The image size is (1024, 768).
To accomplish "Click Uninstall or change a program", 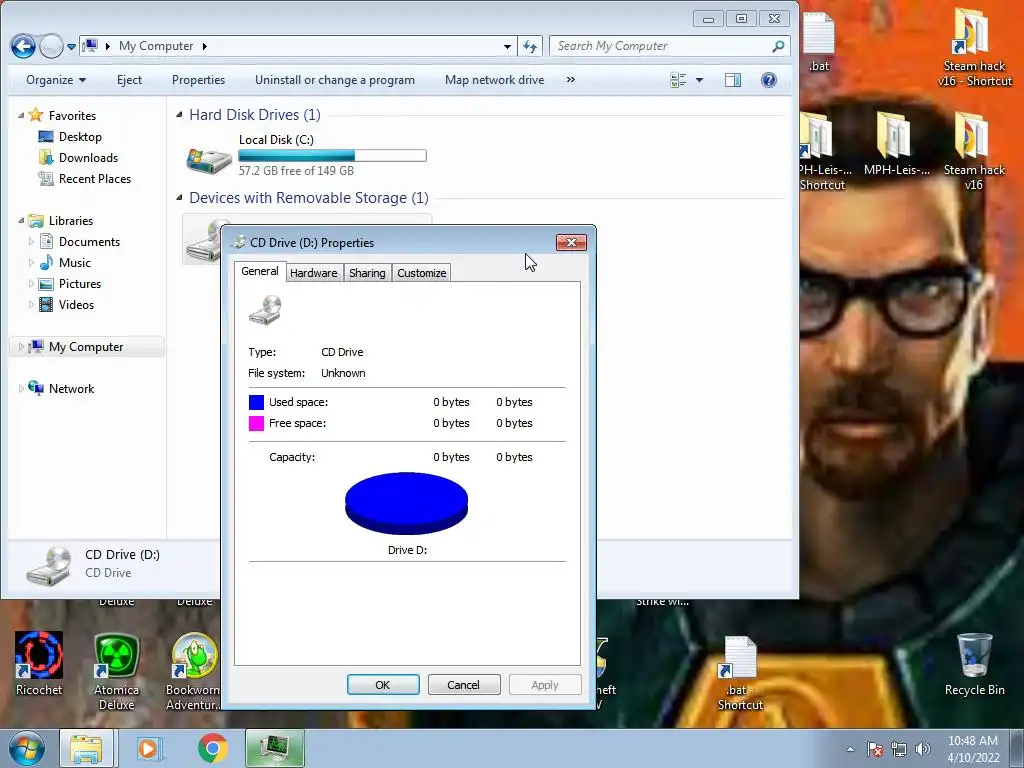I will [x=335, y=80].
